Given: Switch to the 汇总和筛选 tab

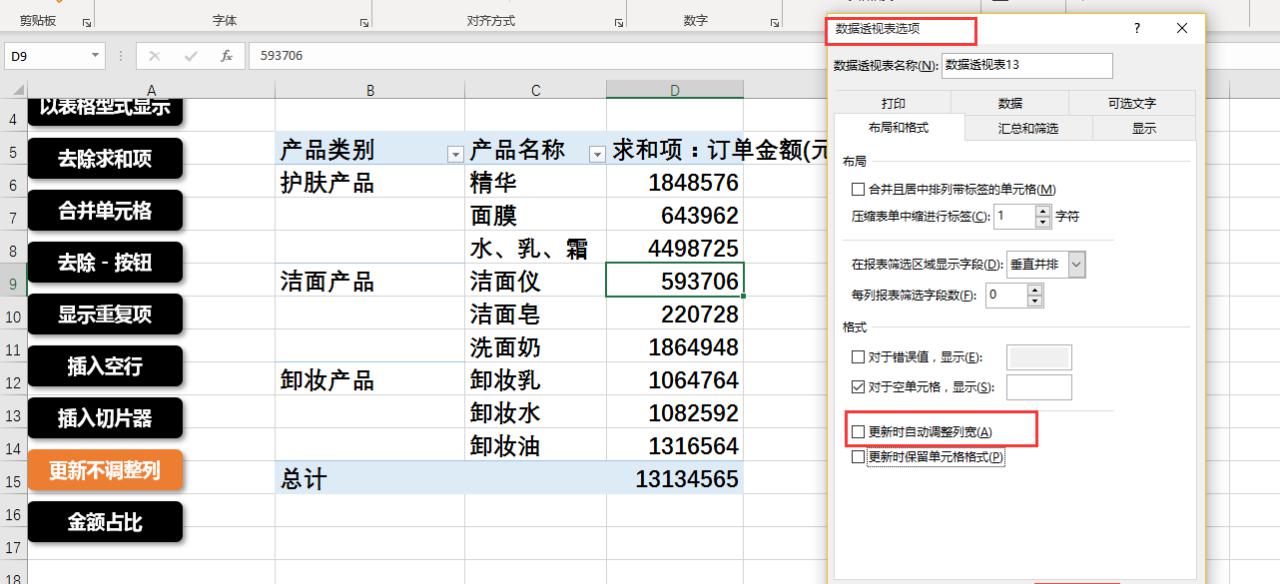Looking at the screenshot, I should [1028, 128].
